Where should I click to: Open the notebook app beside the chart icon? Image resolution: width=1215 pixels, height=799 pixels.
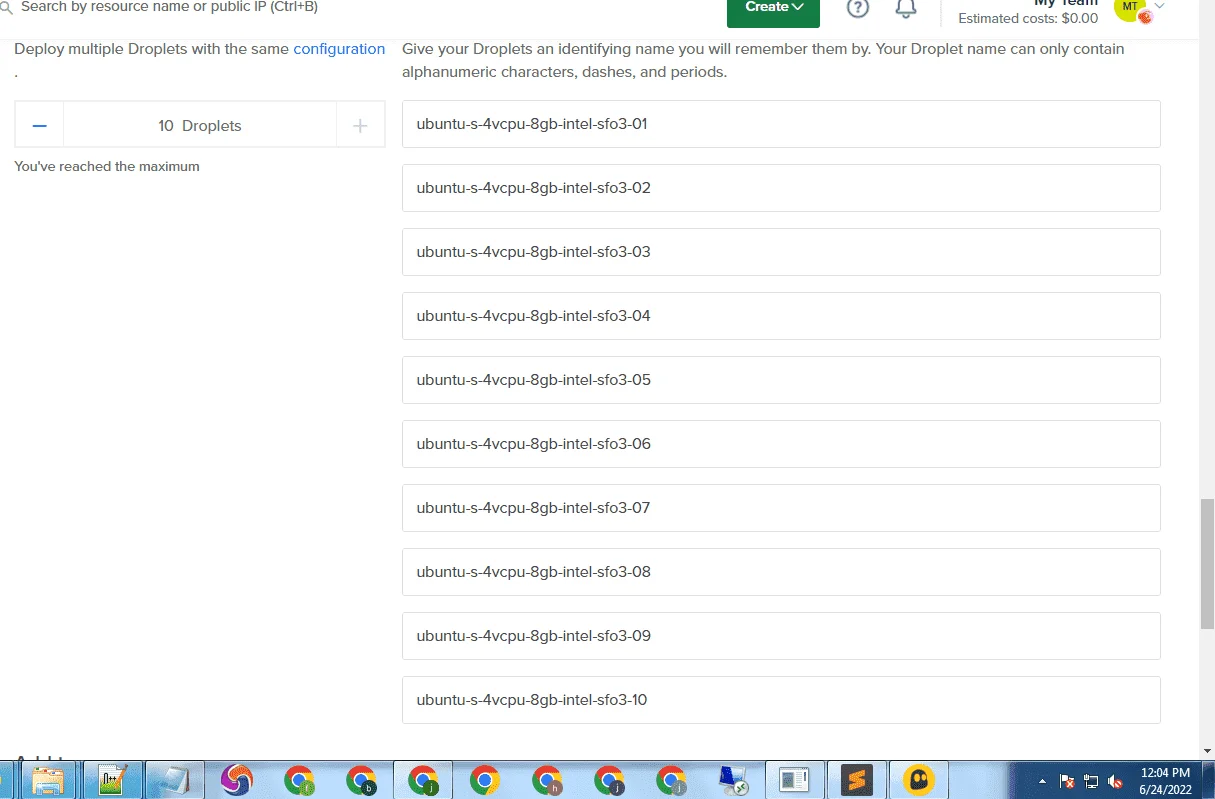[175, 780]
